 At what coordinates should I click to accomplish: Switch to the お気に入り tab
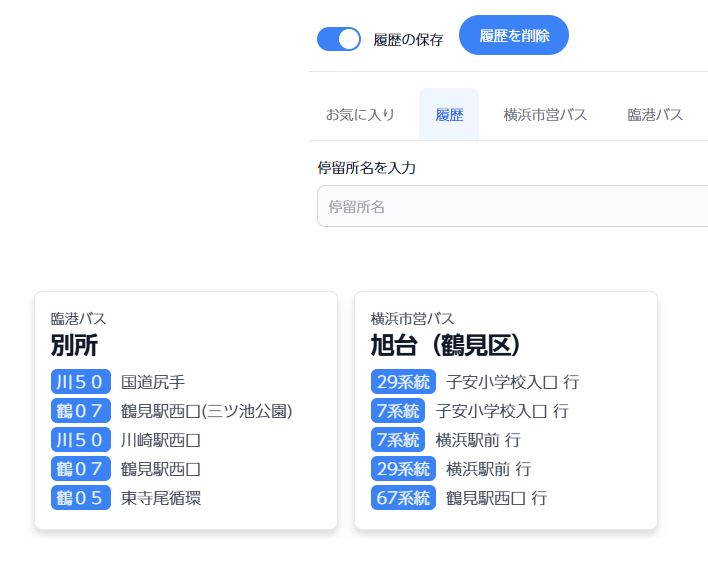point(360,115)
